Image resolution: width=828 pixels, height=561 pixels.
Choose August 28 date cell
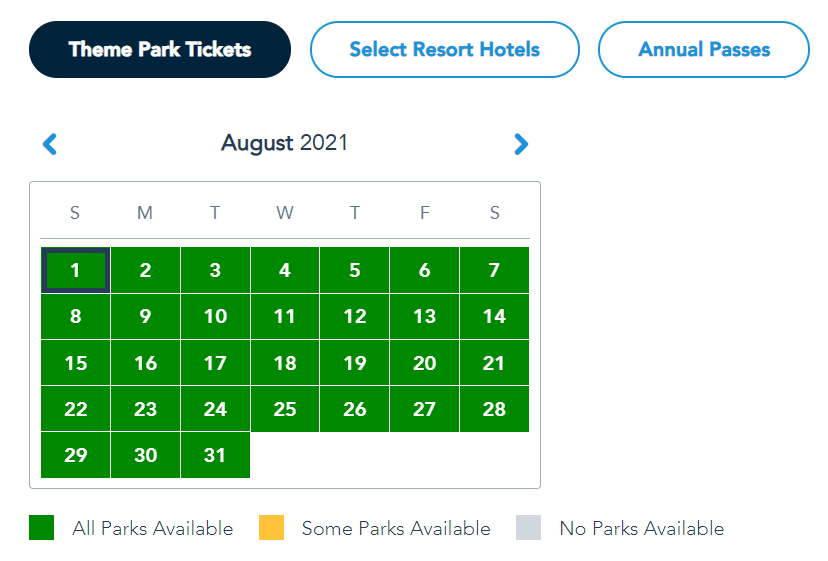(x=494, y=409)
